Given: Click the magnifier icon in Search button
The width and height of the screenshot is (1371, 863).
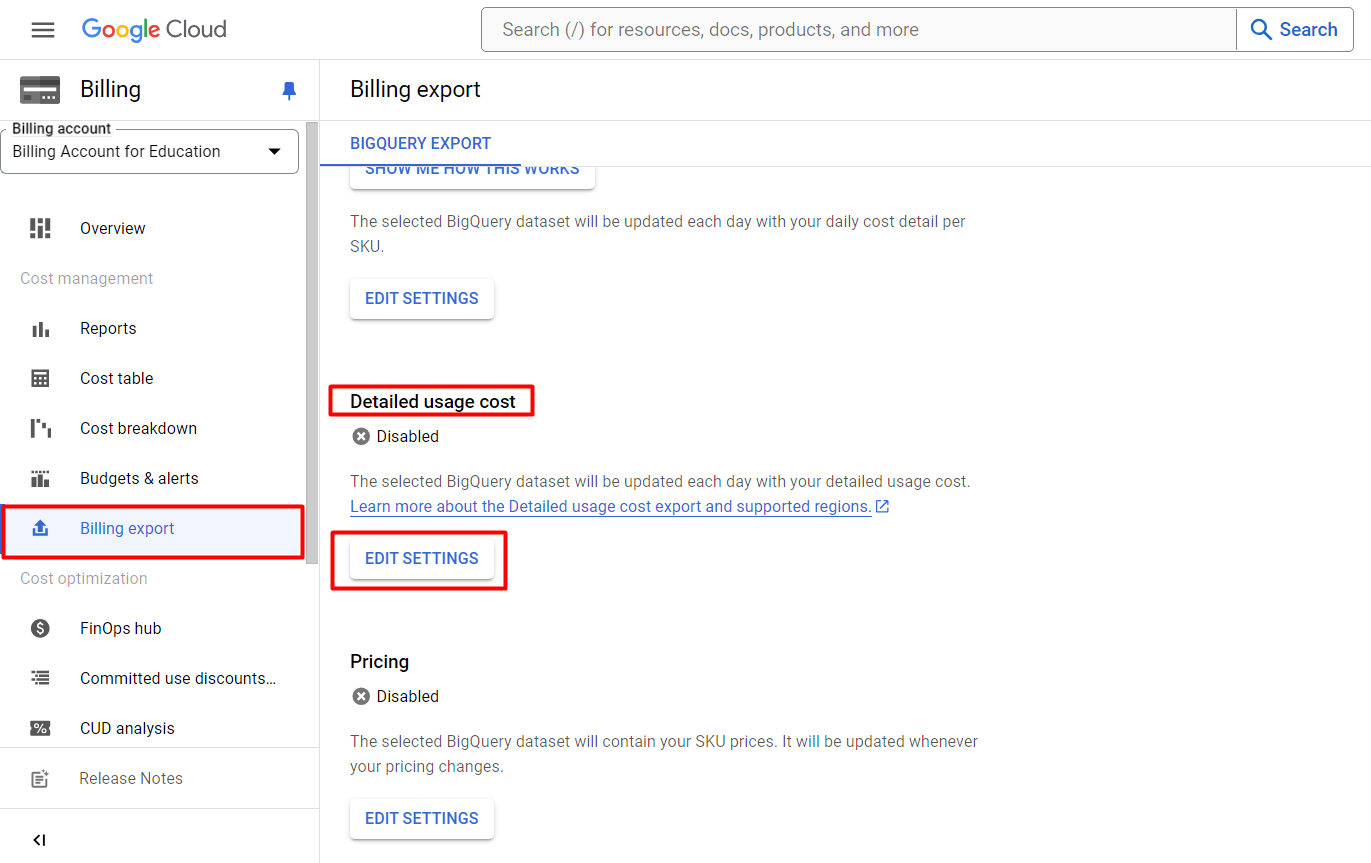Looking at the screenshot, I should point(1261,30).
